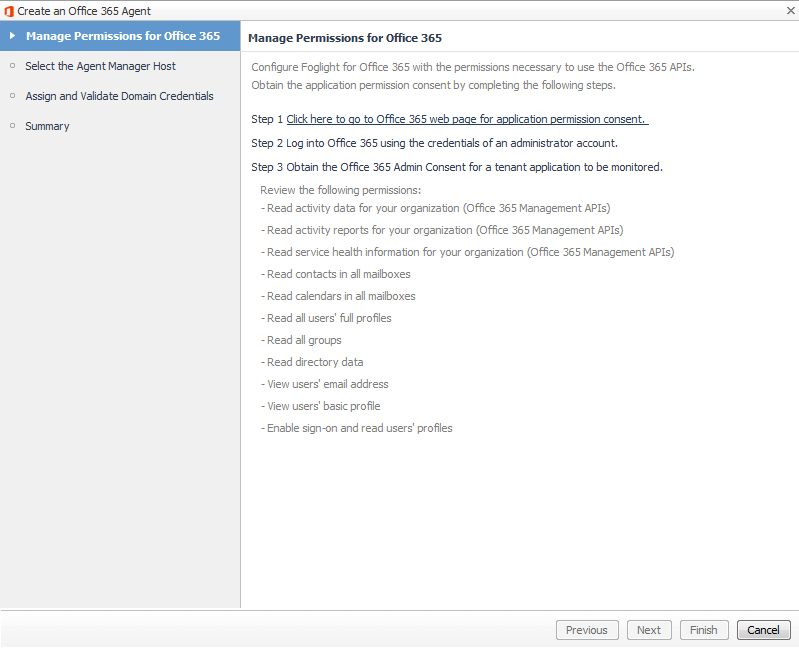Click the bullet beside the Summary step
This screenshot has width=799, height=648.
click(x=12, y=126)
